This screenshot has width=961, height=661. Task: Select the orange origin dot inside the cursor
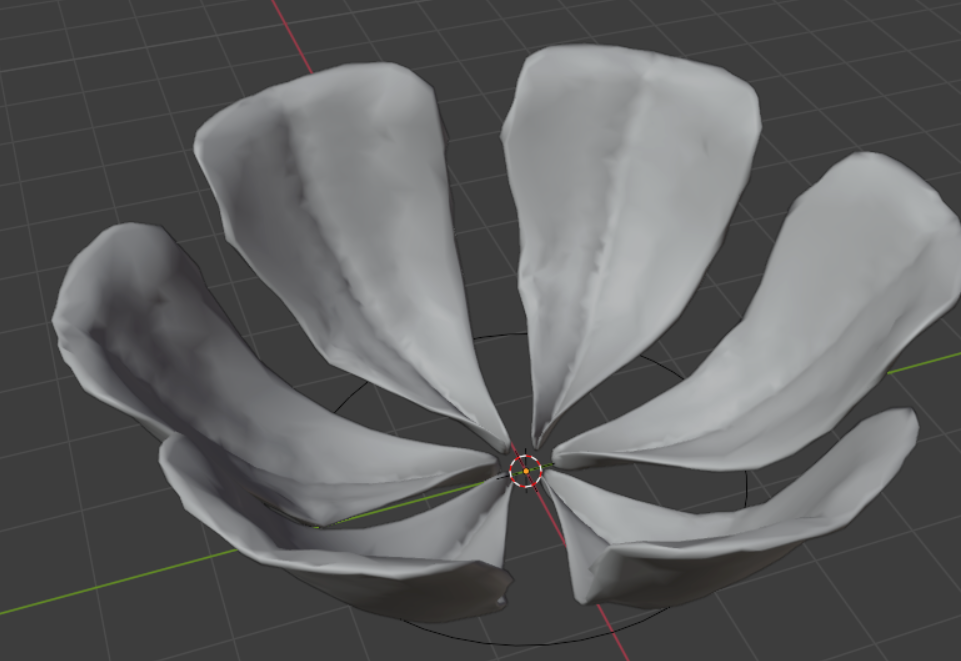(526, 471)
